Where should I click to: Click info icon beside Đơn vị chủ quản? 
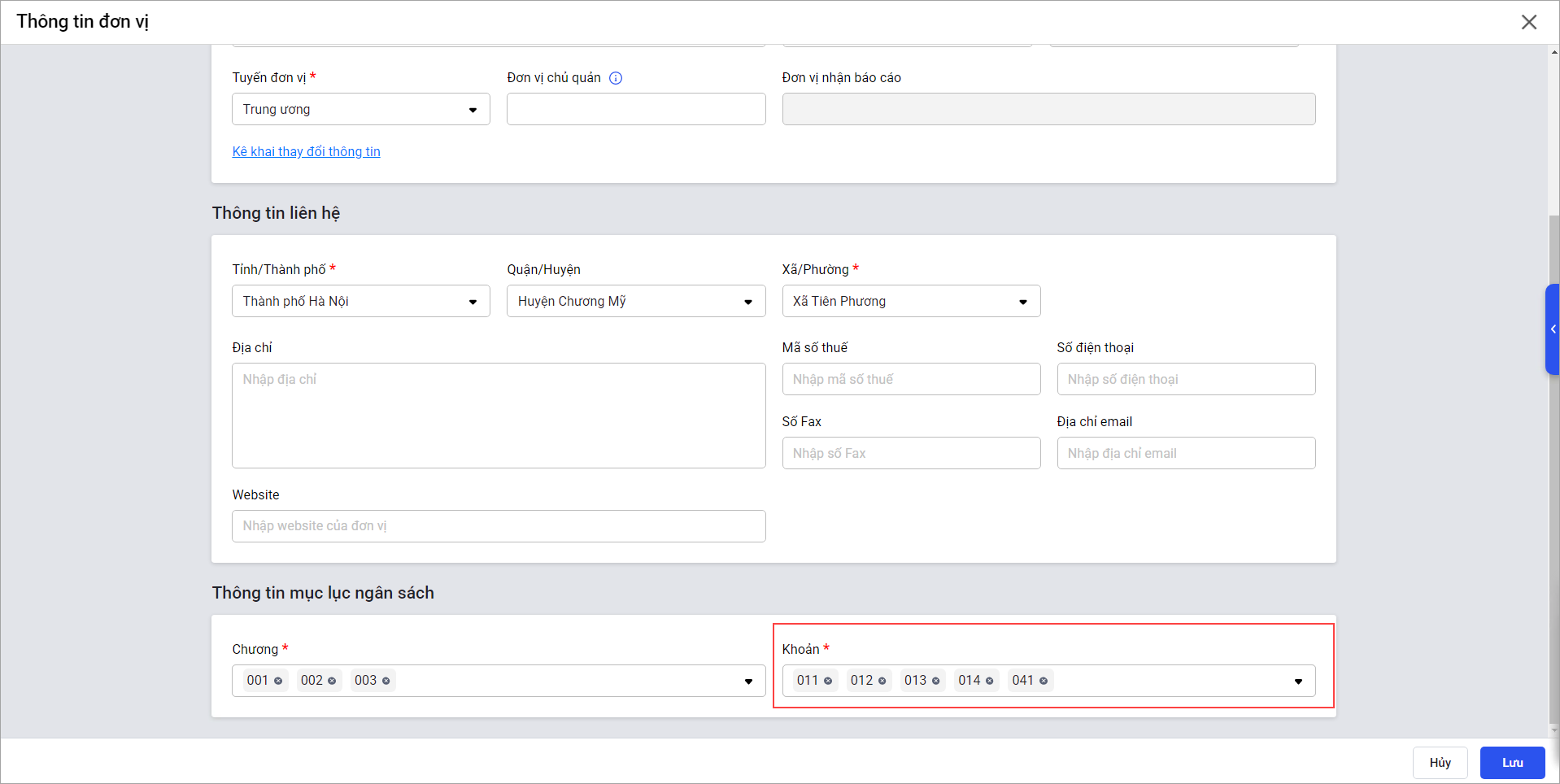click(x=616, y=78)
